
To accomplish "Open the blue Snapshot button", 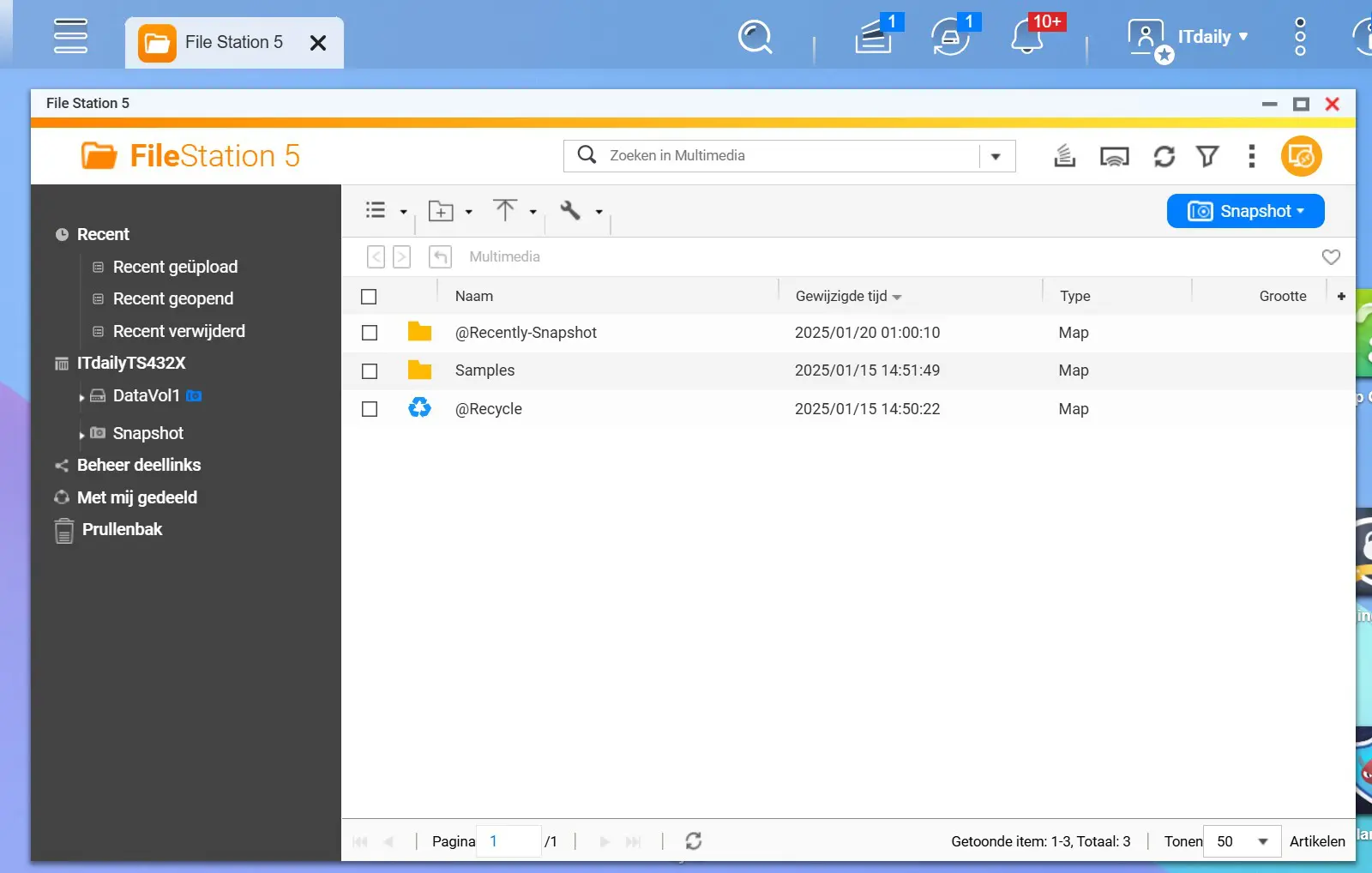I will click(1245, 211).
